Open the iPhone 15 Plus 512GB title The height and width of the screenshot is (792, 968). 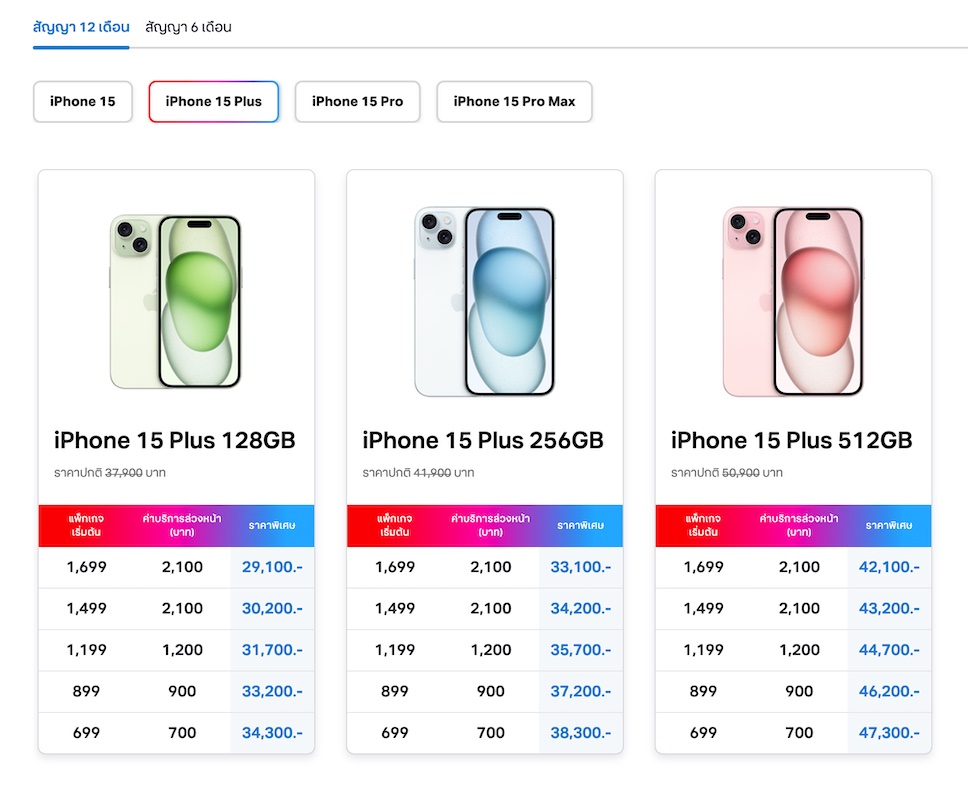(792, 441)
